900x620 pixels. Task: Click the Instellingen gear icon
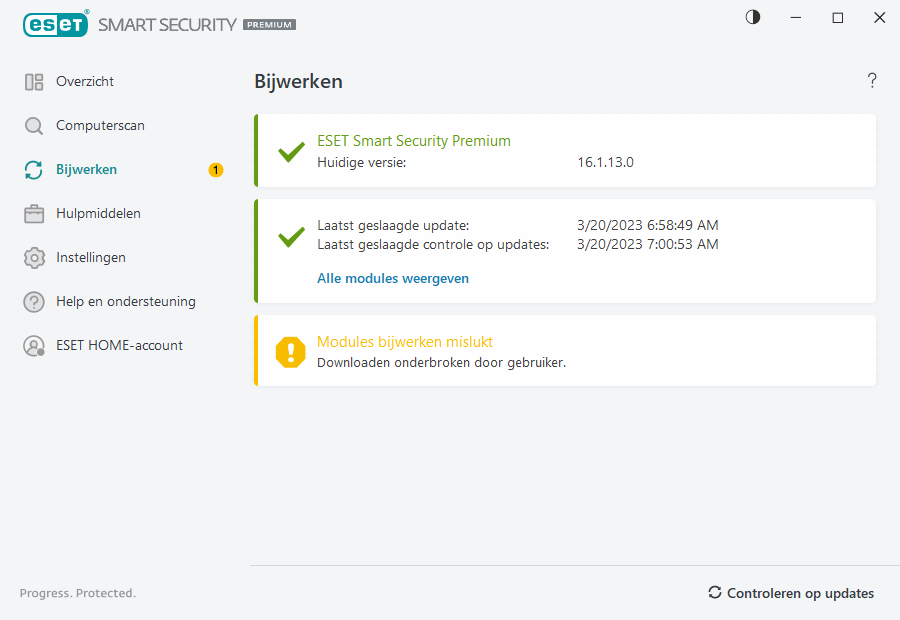point(34,258)
